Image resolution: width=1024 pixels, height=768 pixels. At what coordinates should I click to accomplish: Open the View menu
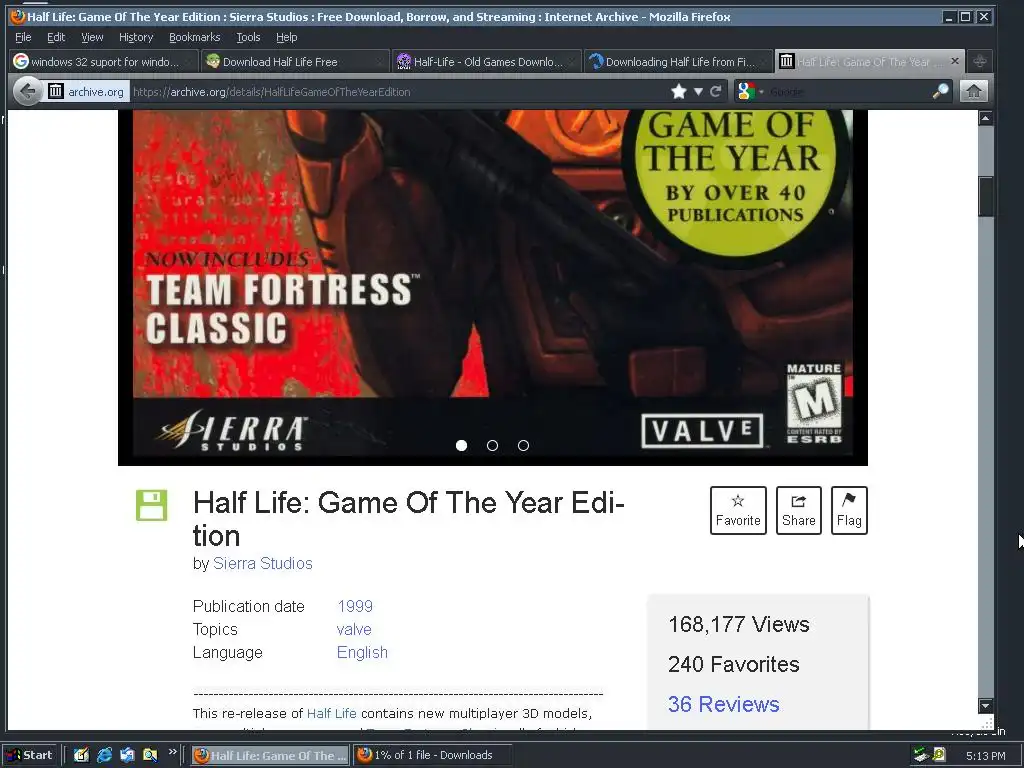tap(92, 37)
